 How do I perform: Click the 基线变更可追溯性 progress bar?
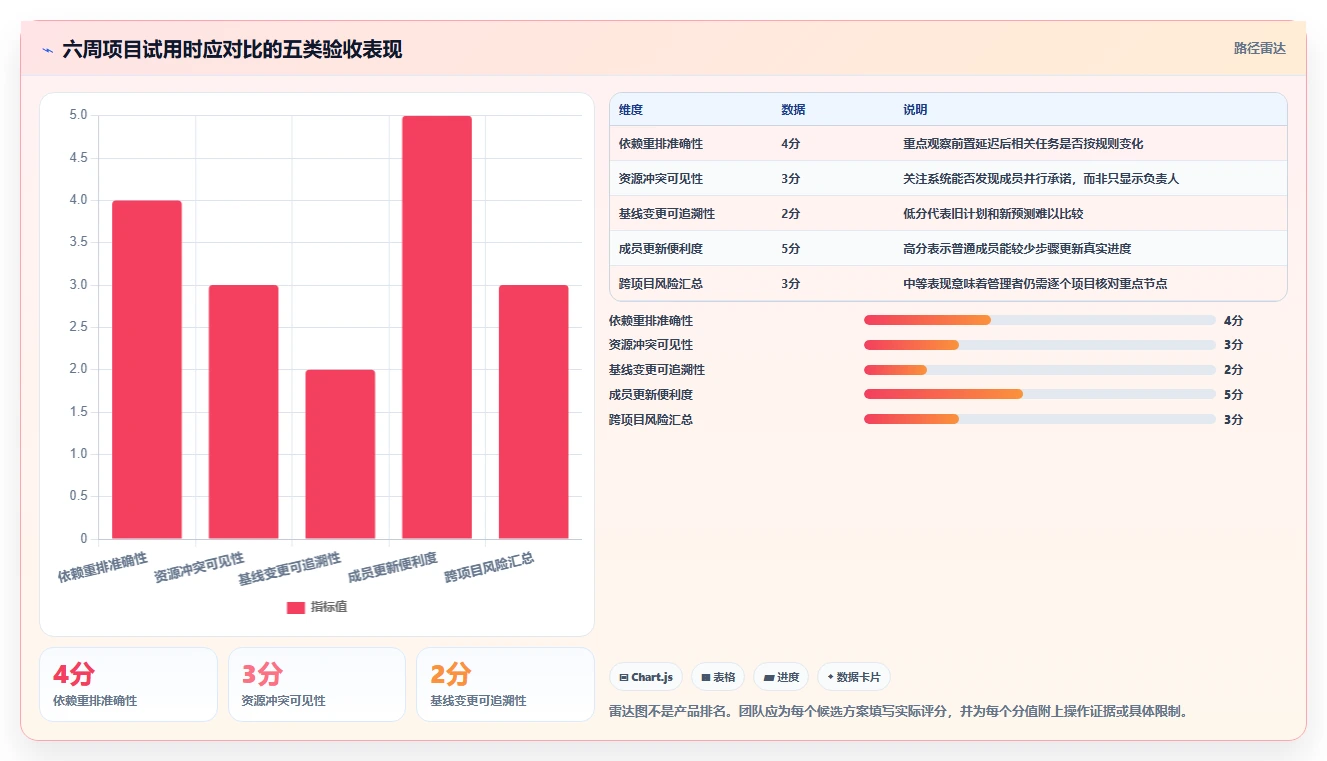point(1040,370)
